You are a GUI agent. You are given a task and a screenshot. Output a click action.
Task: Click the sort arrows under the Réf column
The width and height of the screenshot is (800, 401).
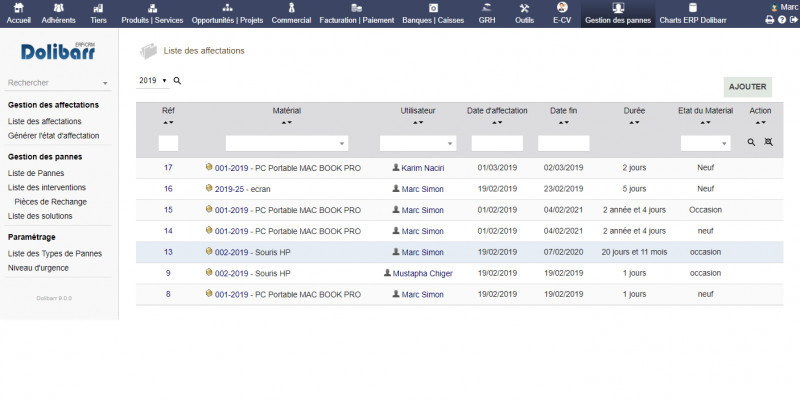click(x=168, y=123)
